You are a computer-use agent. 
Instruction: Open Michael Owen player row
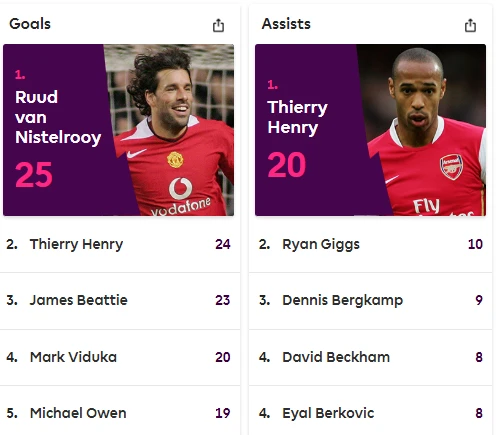120,413
